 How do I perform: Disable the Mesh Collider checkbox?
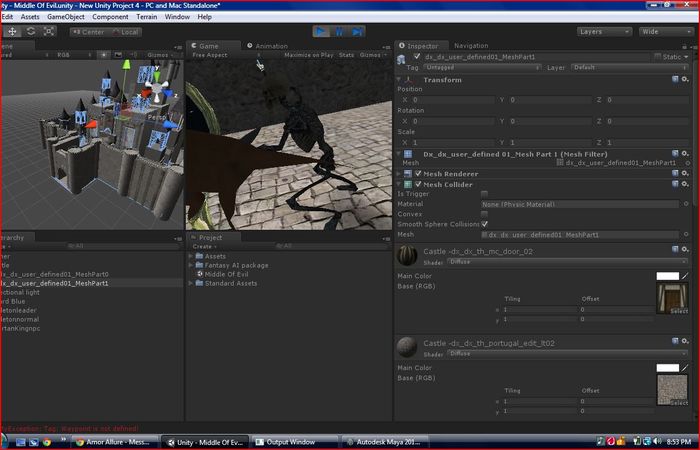(418, 184)
